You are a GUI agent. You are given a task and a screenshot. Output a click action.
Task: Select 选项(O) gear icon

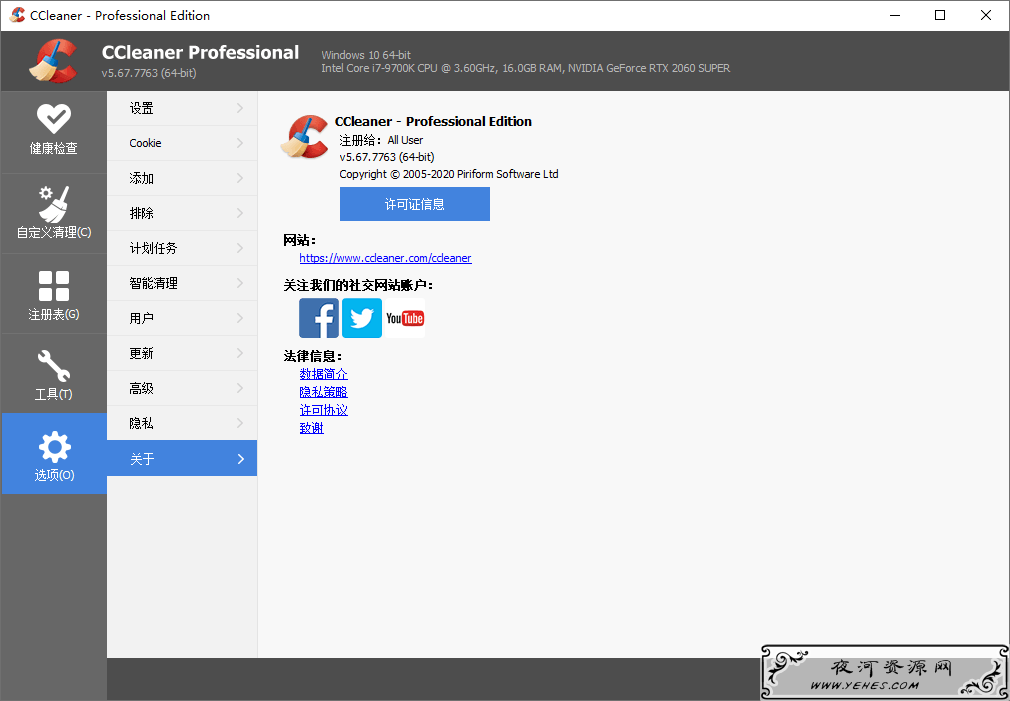(x=53, y=454)
